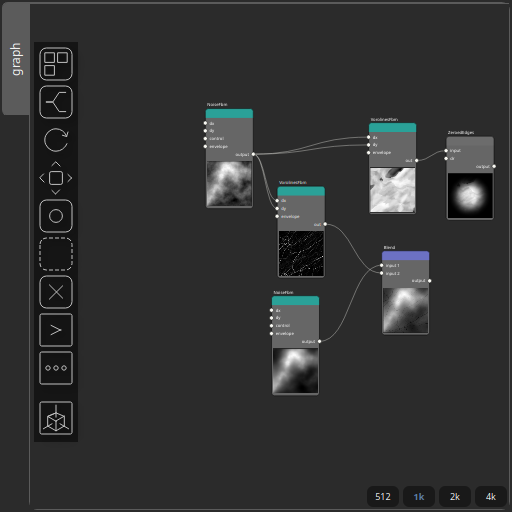Click the dashed rectangle selection icon
Screen dimensions: 512x512
click(x=56, y=254)
